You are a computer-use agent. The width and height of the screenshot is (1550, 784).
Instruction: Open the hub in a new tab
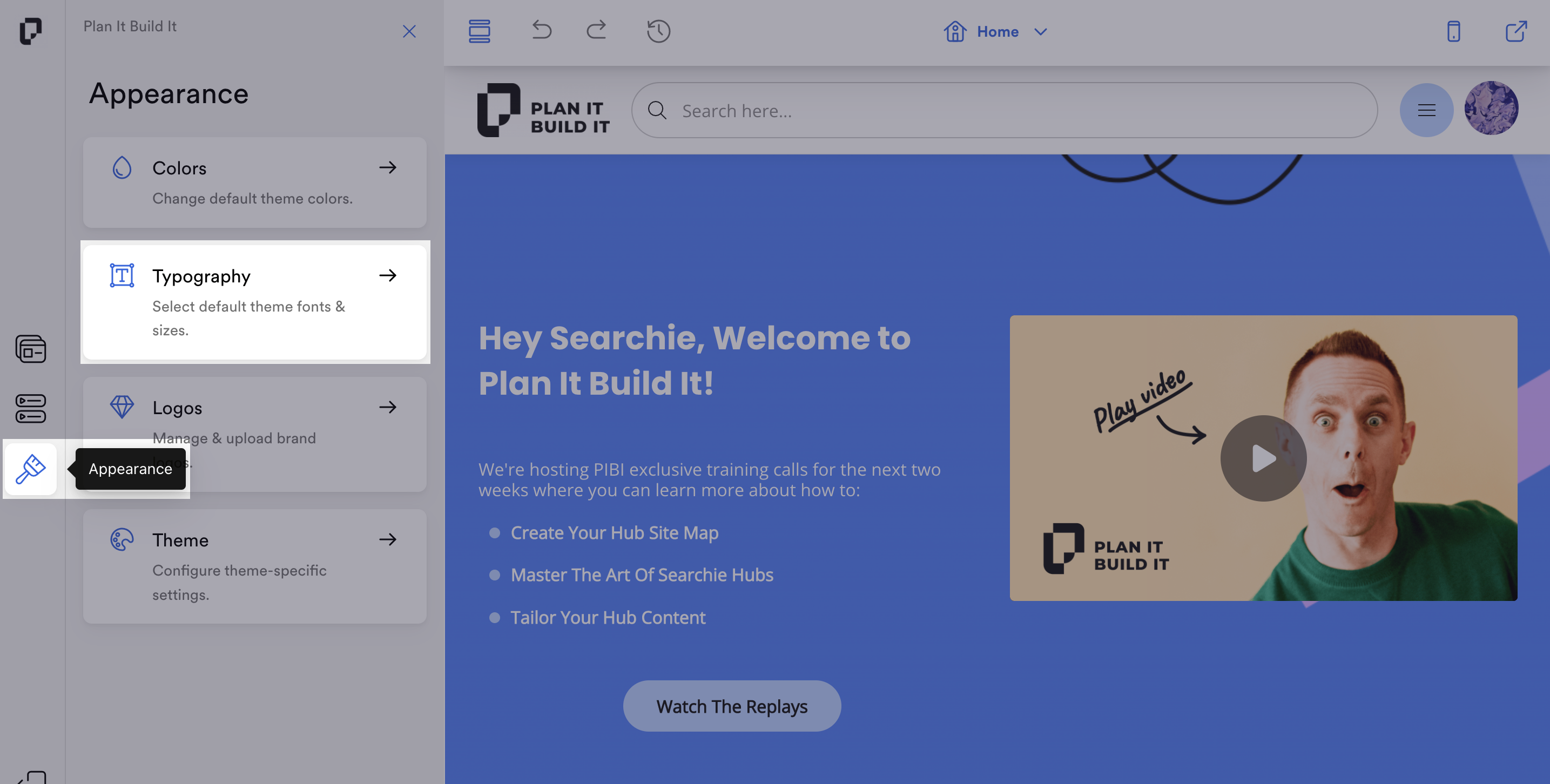point(1515,31)
